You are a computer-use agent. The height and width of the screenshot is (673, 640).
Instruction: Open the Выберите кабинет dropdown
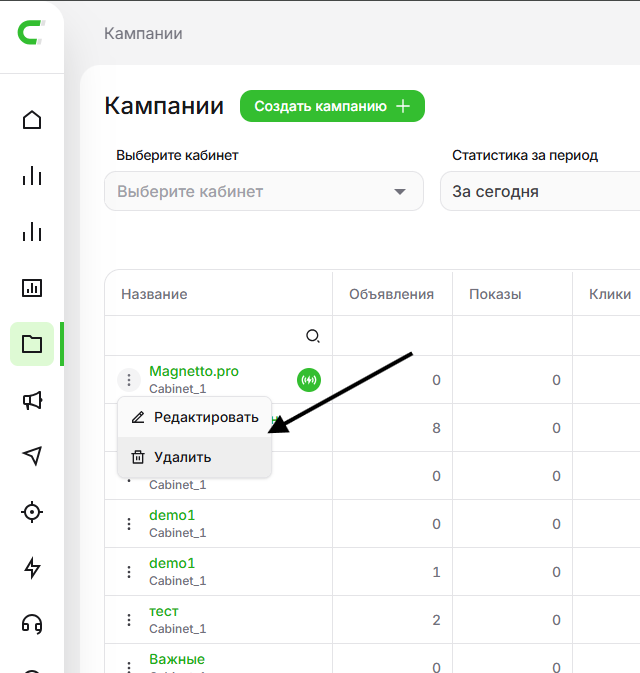(x=264, y=191)
